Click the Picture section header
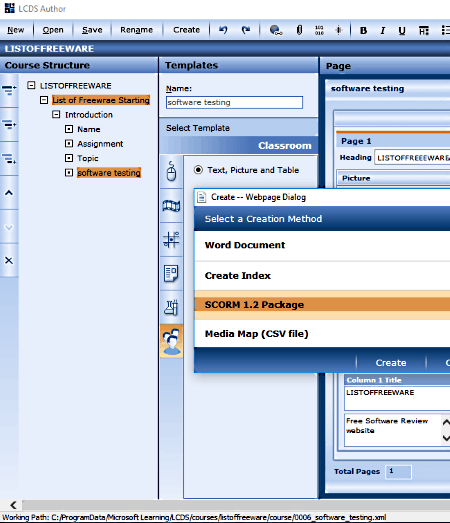Screen dimensions: 450x523 point(394,178)
